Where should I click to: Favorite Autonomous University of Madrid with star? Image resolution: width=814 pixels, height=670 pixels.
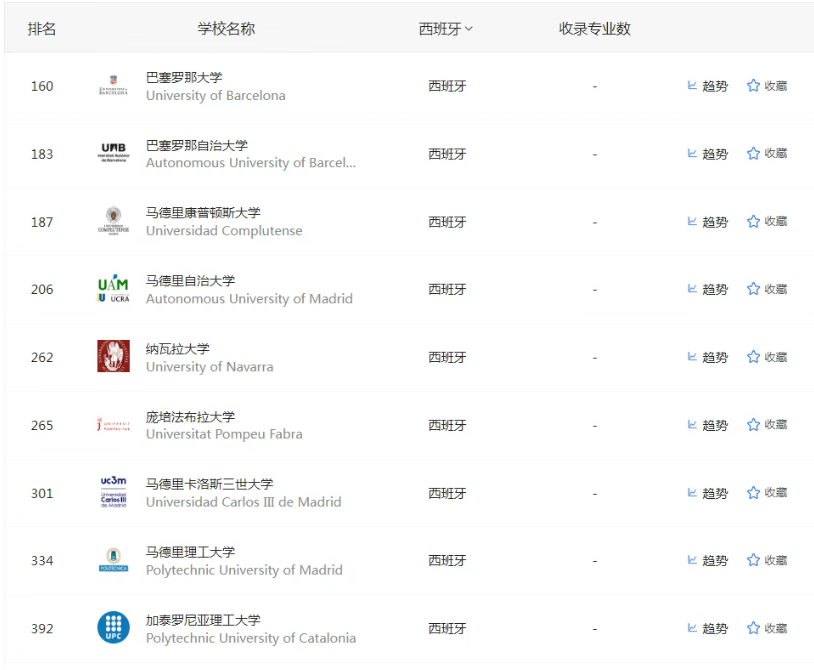tap(767, 289)
